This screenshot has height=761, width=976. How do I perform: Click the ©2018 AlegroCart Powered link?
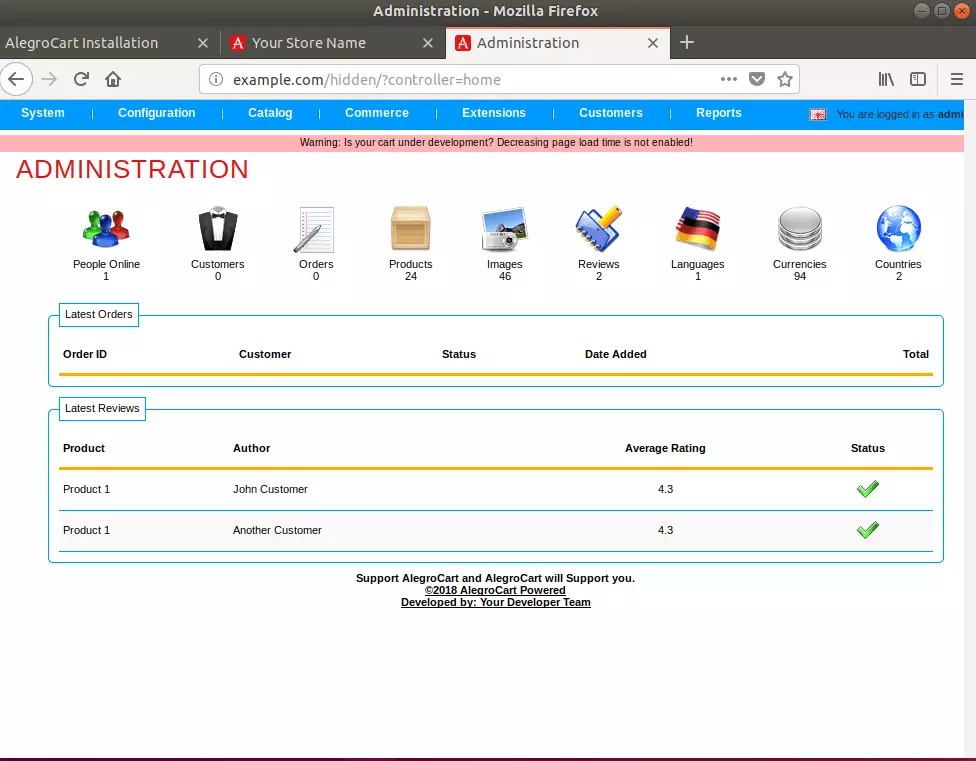pos(495,590)
